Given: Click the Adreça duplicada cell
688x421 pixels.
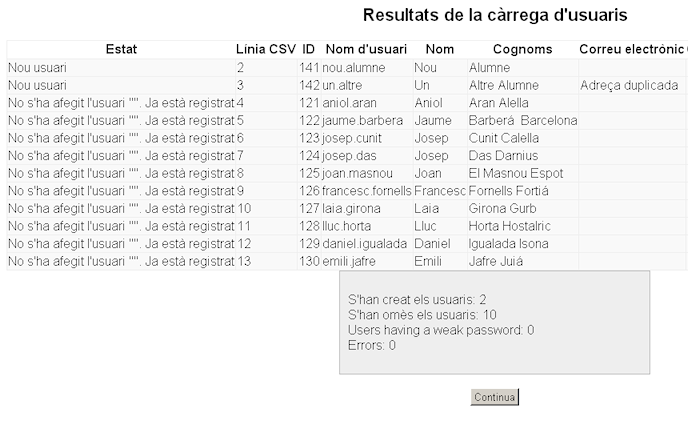Looking at the screenshot, I should click(x=629, y=85).
